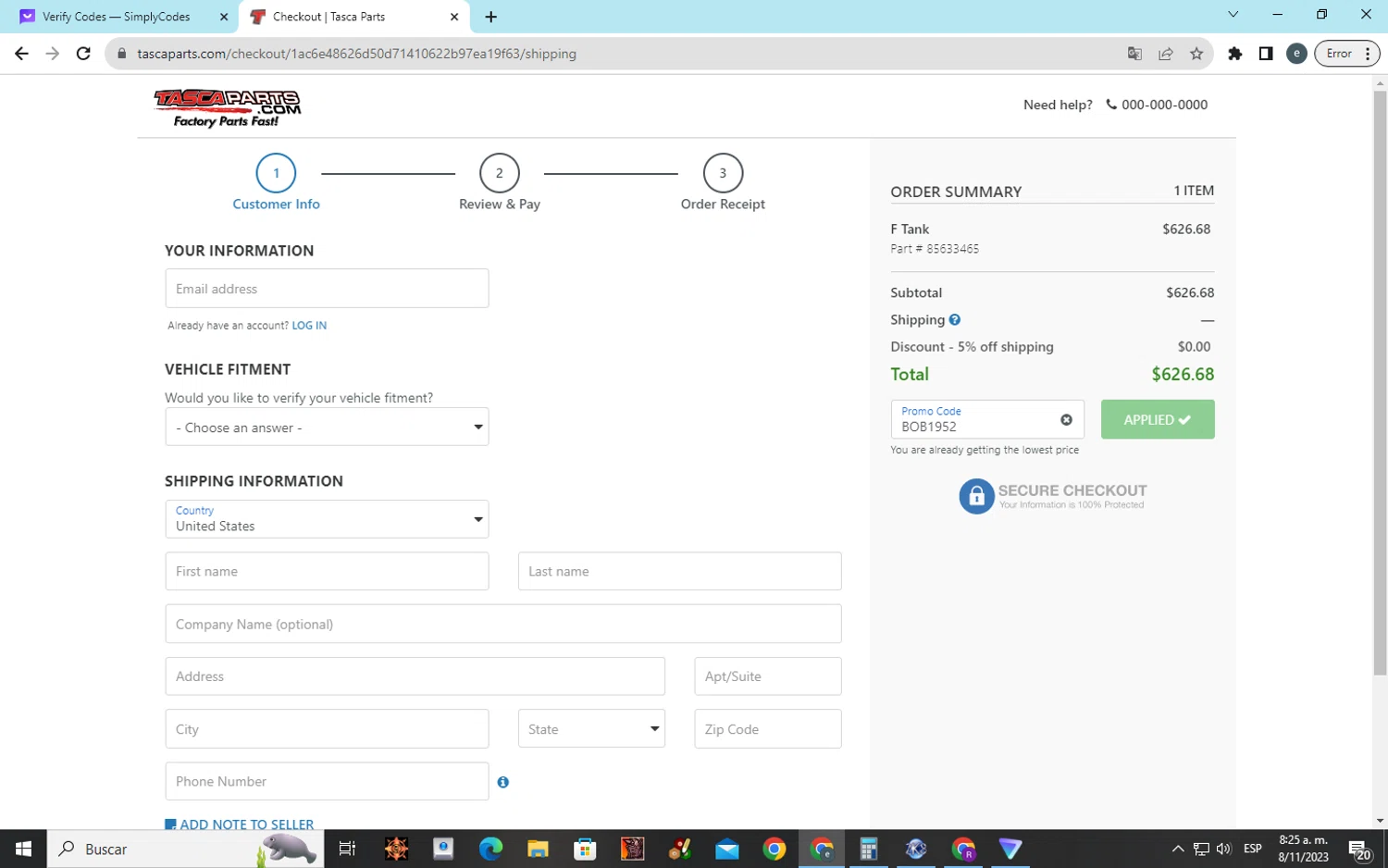Show hidden system tray icons

point(1178,849)
